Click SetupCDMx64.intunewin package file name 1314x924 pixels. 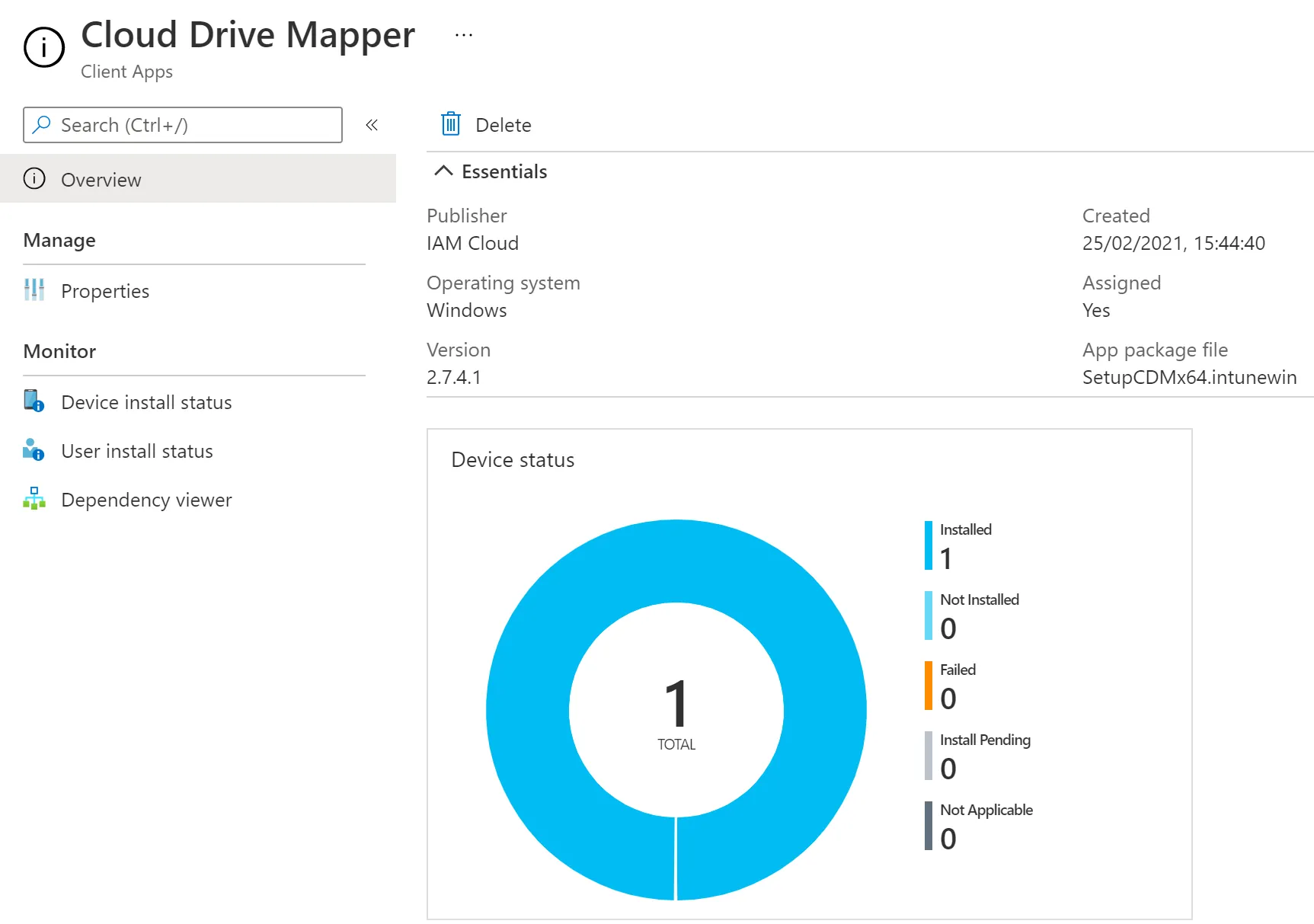click(x=1189, y=377)
